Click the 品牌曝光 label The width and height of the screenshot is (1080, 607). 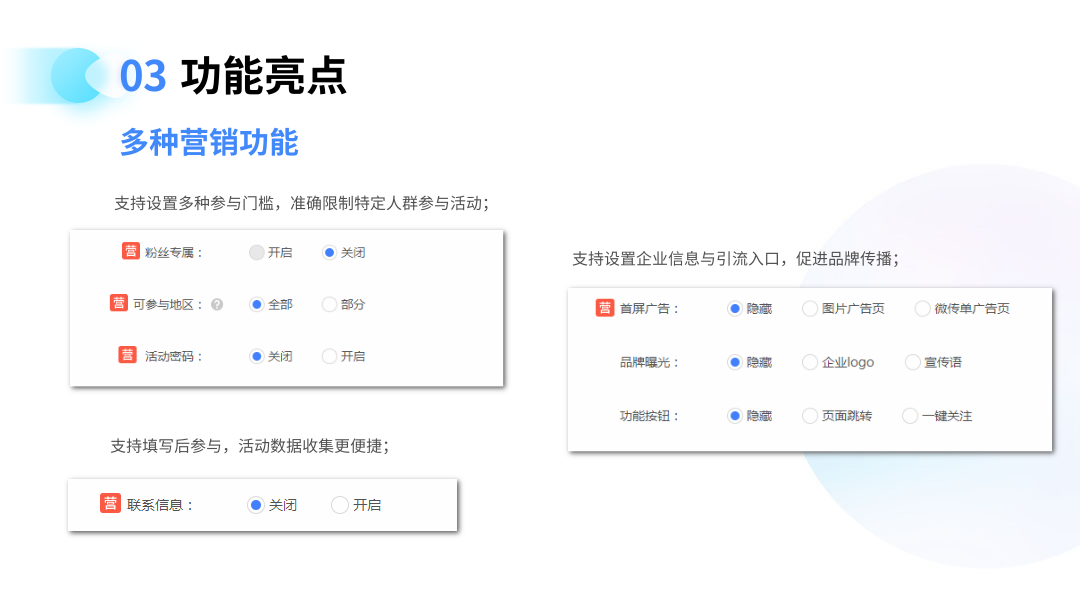point(649,362)
